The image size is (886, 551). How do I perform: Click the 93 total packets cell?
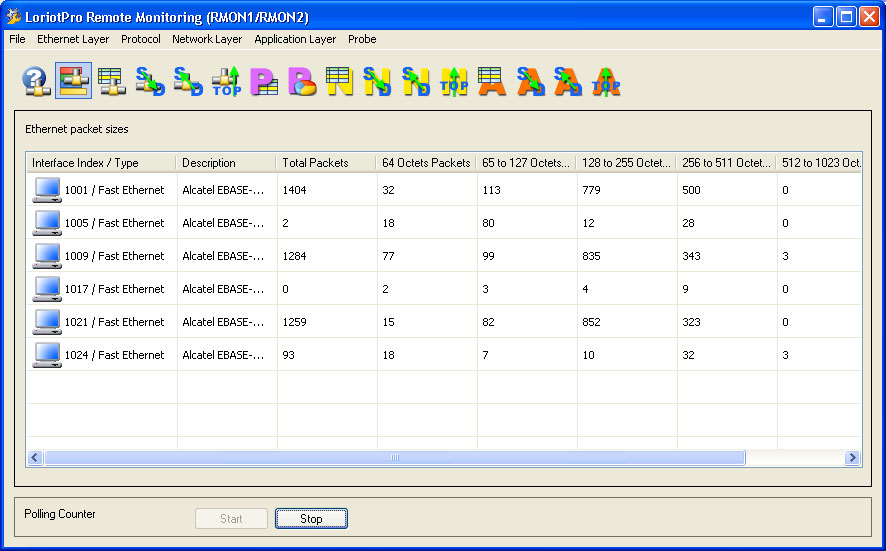point(288,355)
